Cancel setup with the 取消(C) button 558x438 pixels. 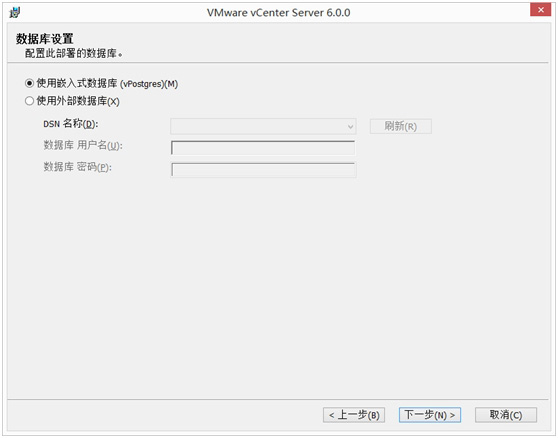click(506, 415)
